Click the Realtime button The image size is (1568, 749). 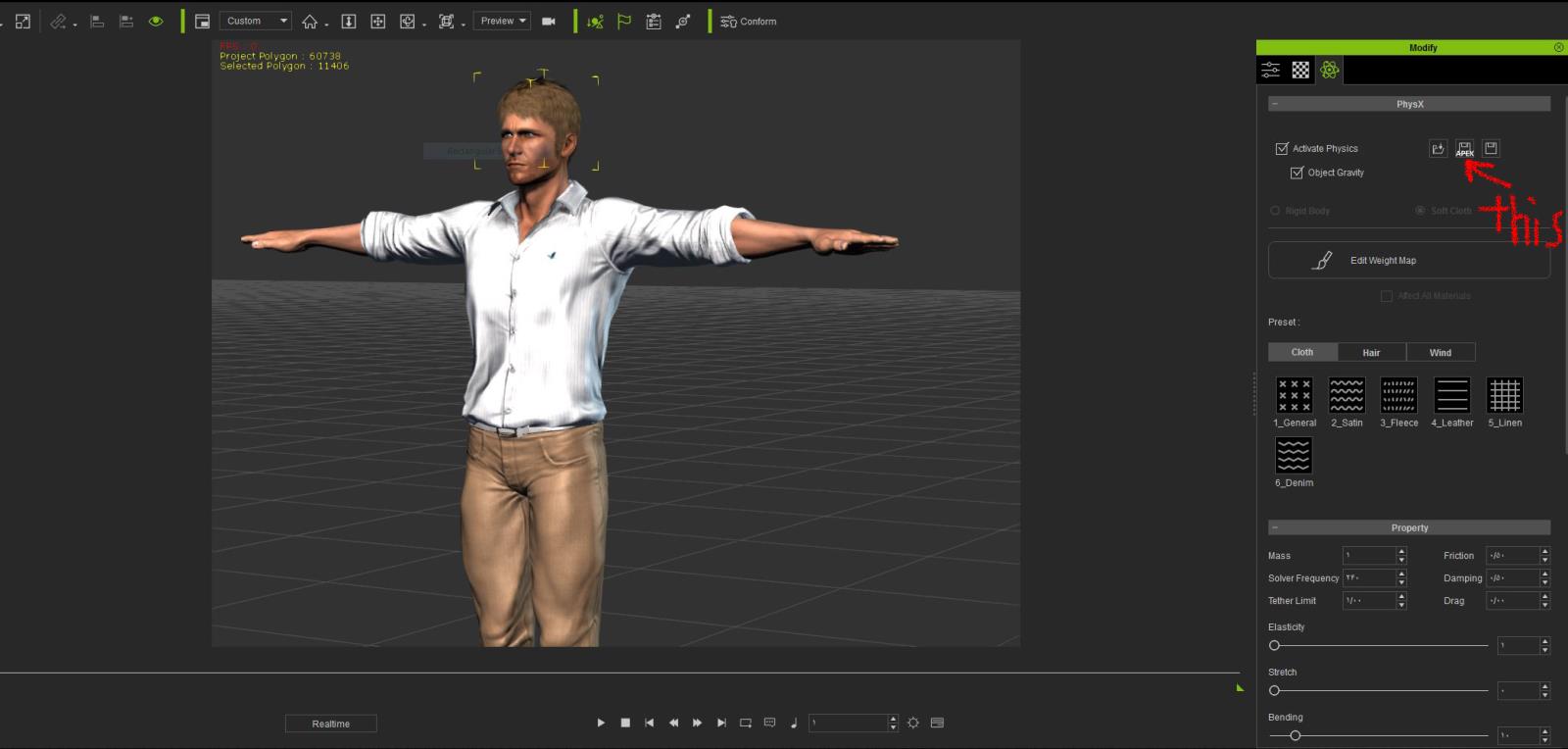(x=331, y=724)
